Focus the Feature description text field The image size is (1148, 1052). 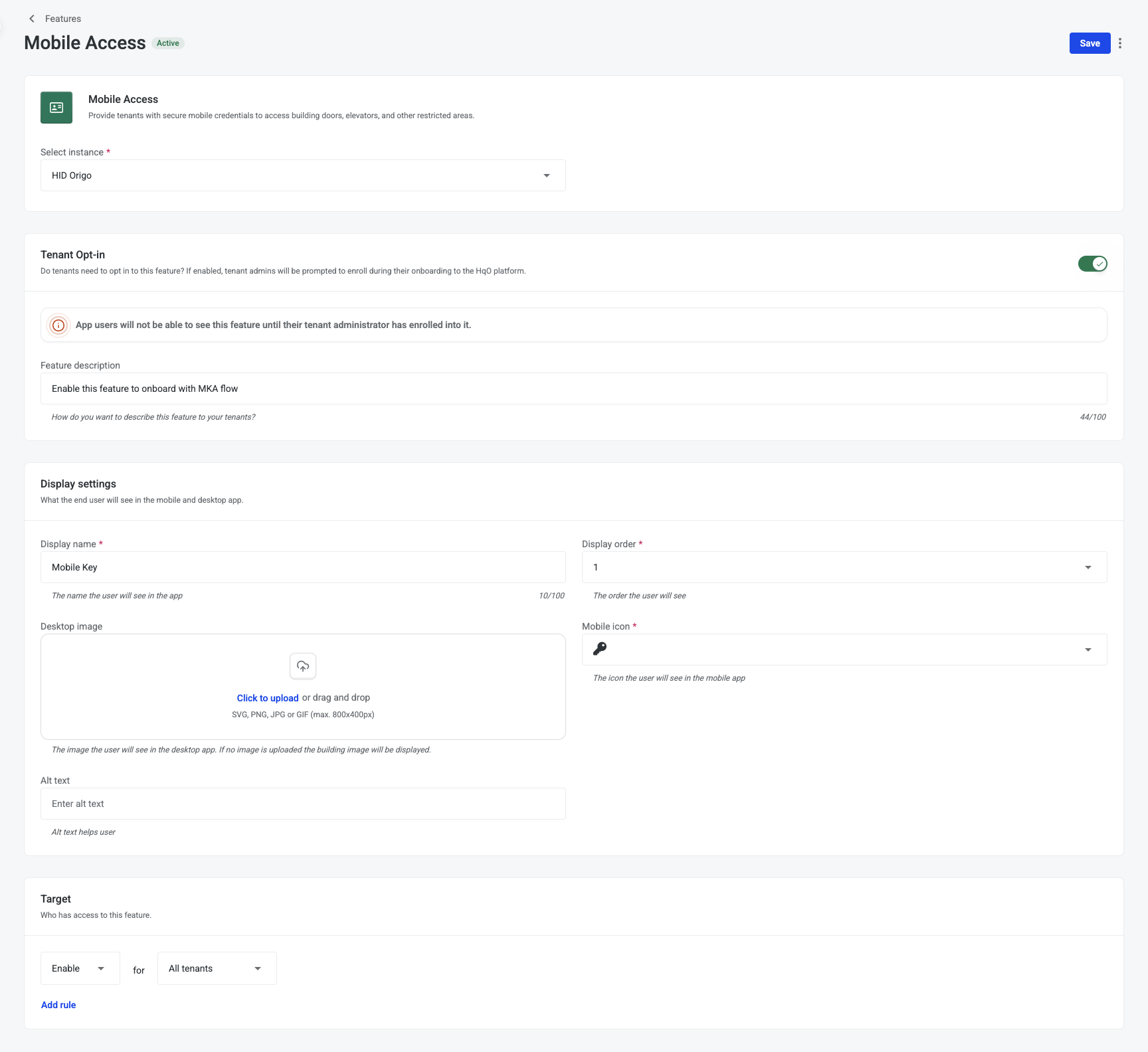click(x=573, y=389)
